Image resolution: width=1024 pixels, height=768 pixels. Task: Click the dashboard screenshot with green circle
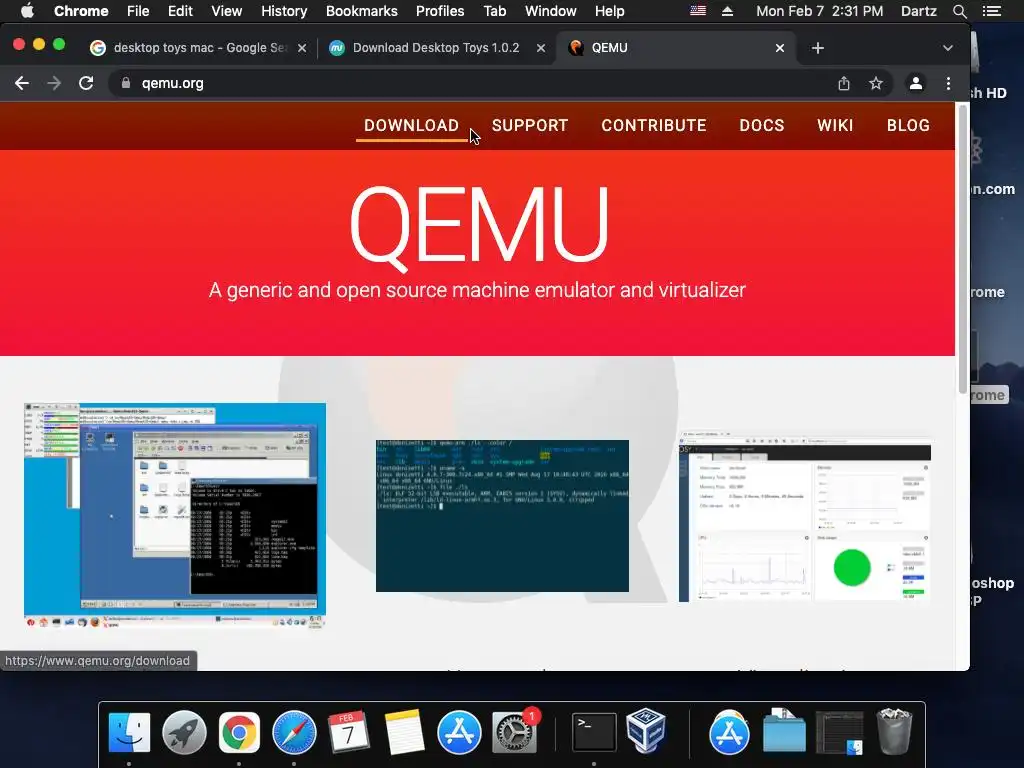805,516
